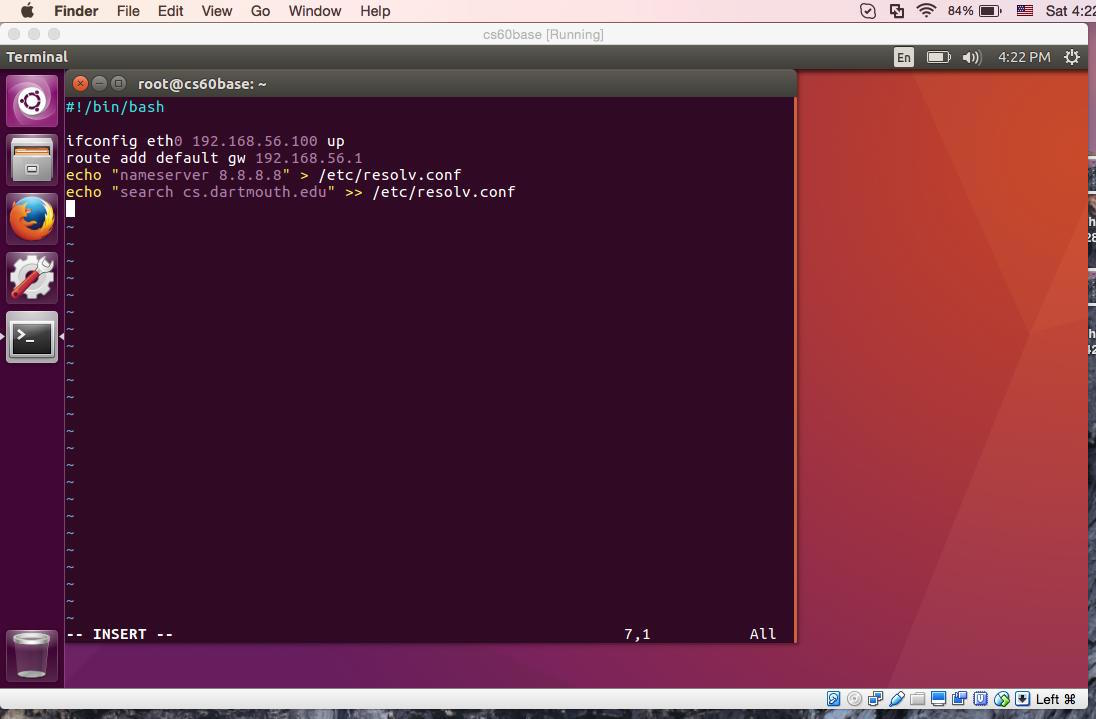Click VirtualBox keyboard capture arrow indicator
Screen dimensions: 1096x719
[1023, 699]
